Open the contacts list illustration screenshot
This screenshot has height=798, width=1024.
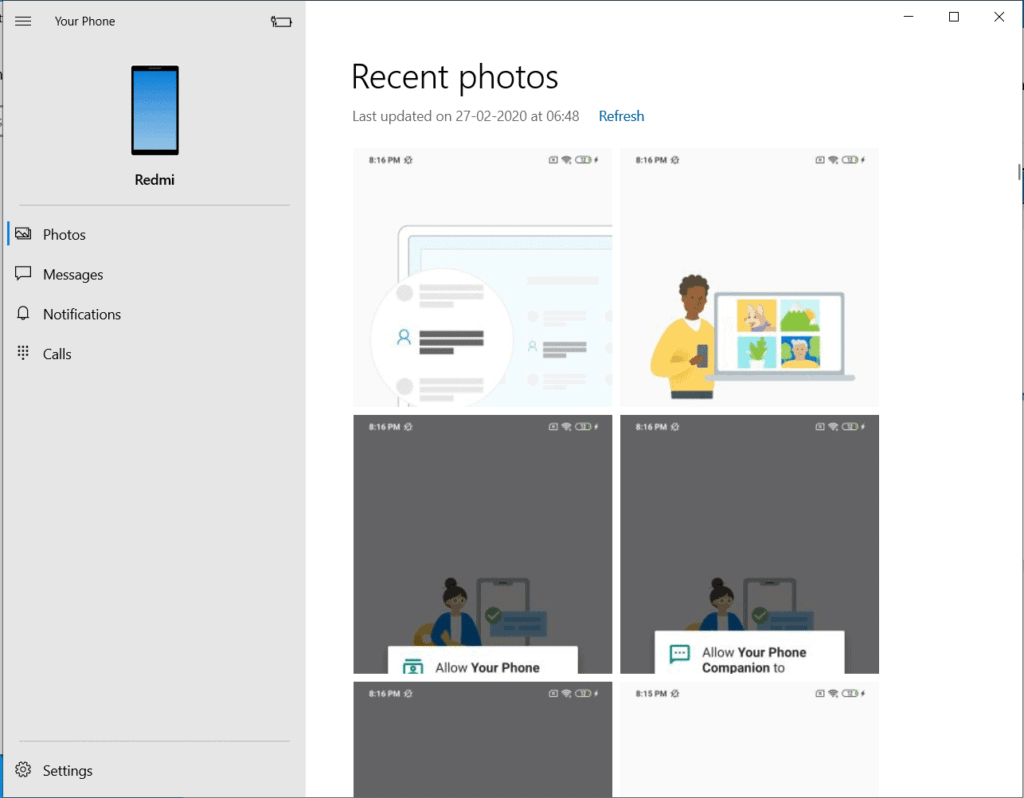click(x=483, y=278)
